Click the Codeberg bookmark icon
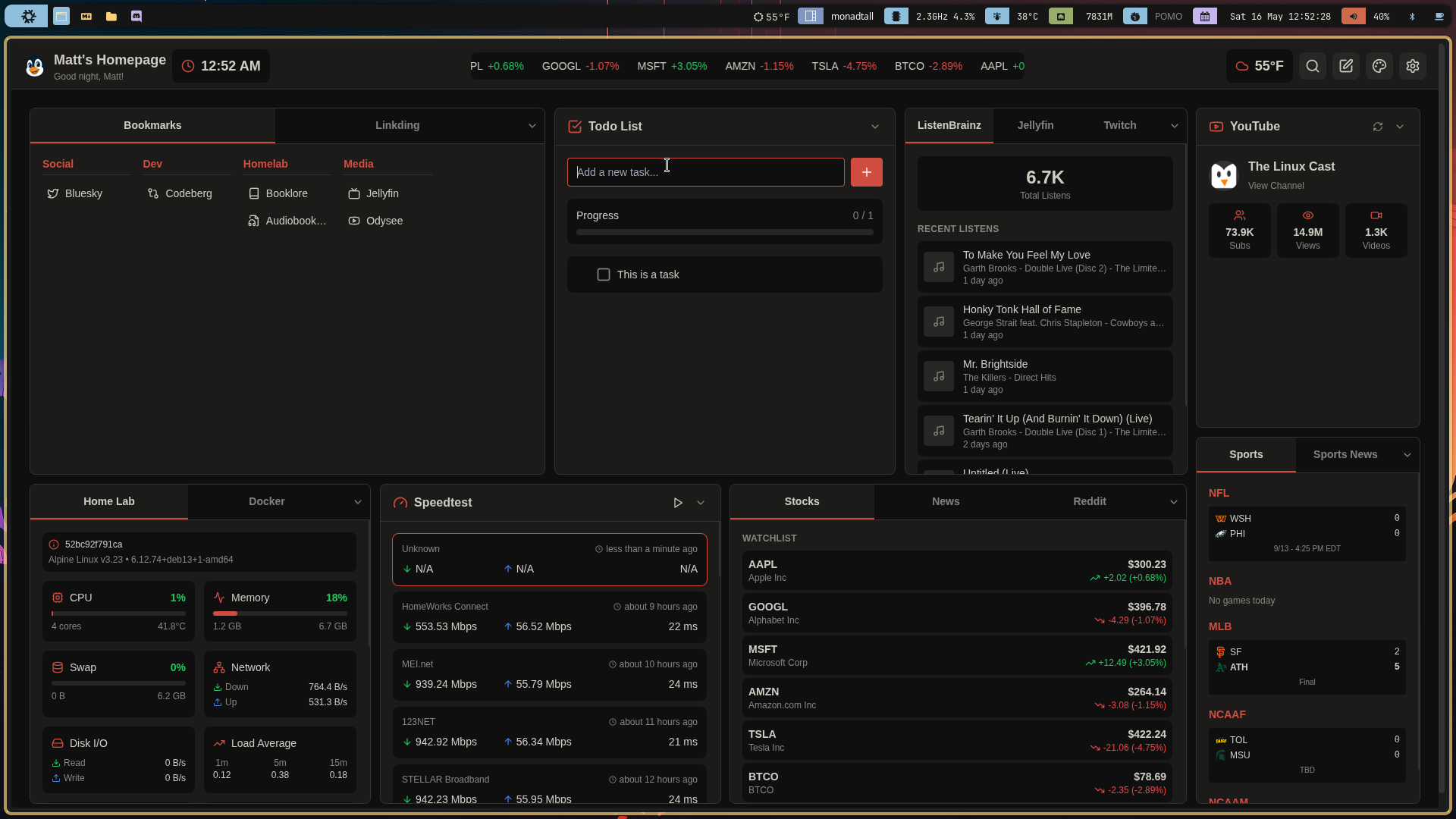Image resolution: width=1456 pixels, height=819 pixels. pos(153,194)
